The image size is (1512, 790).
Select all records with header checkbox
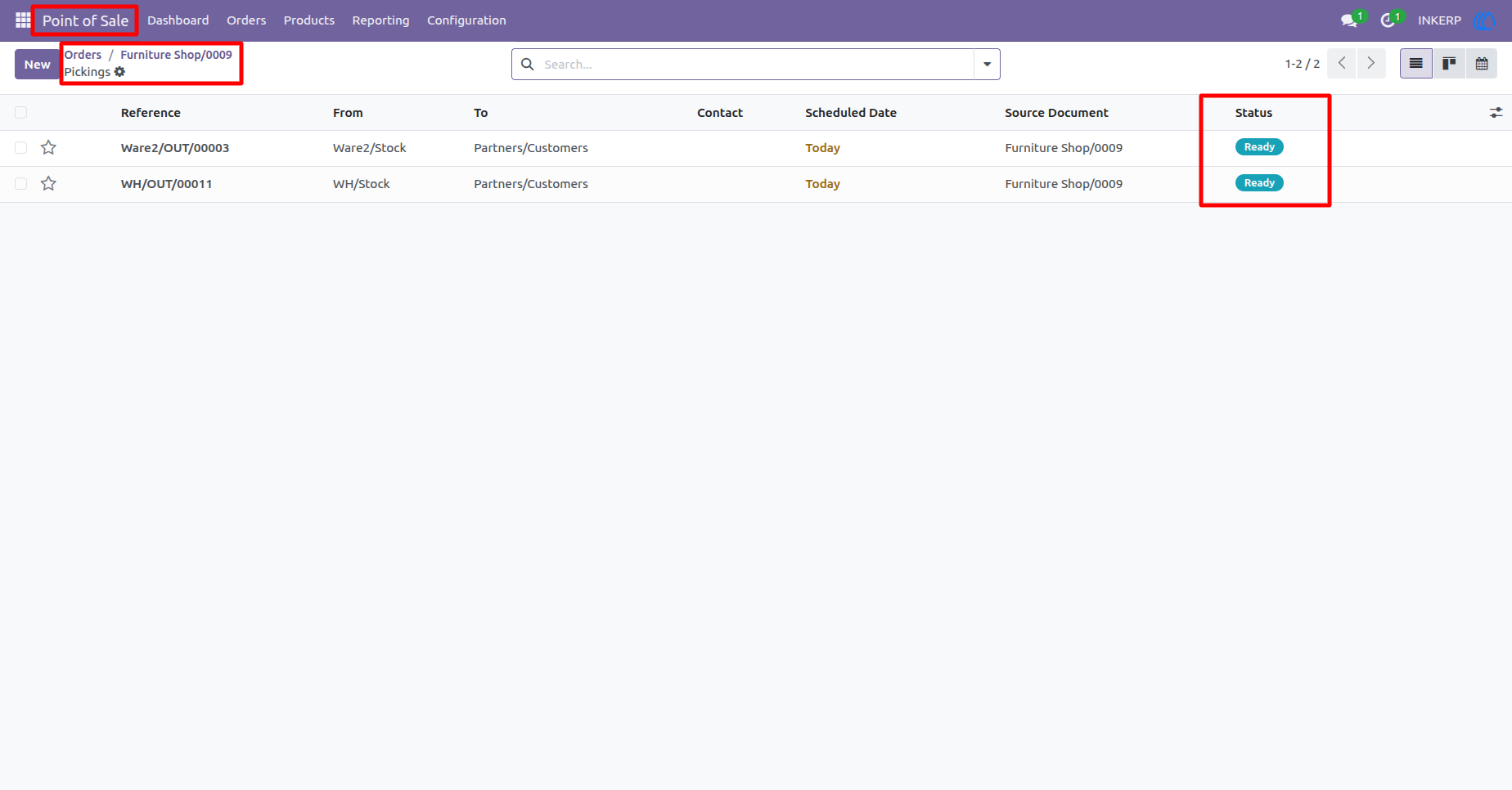(21, 113)
